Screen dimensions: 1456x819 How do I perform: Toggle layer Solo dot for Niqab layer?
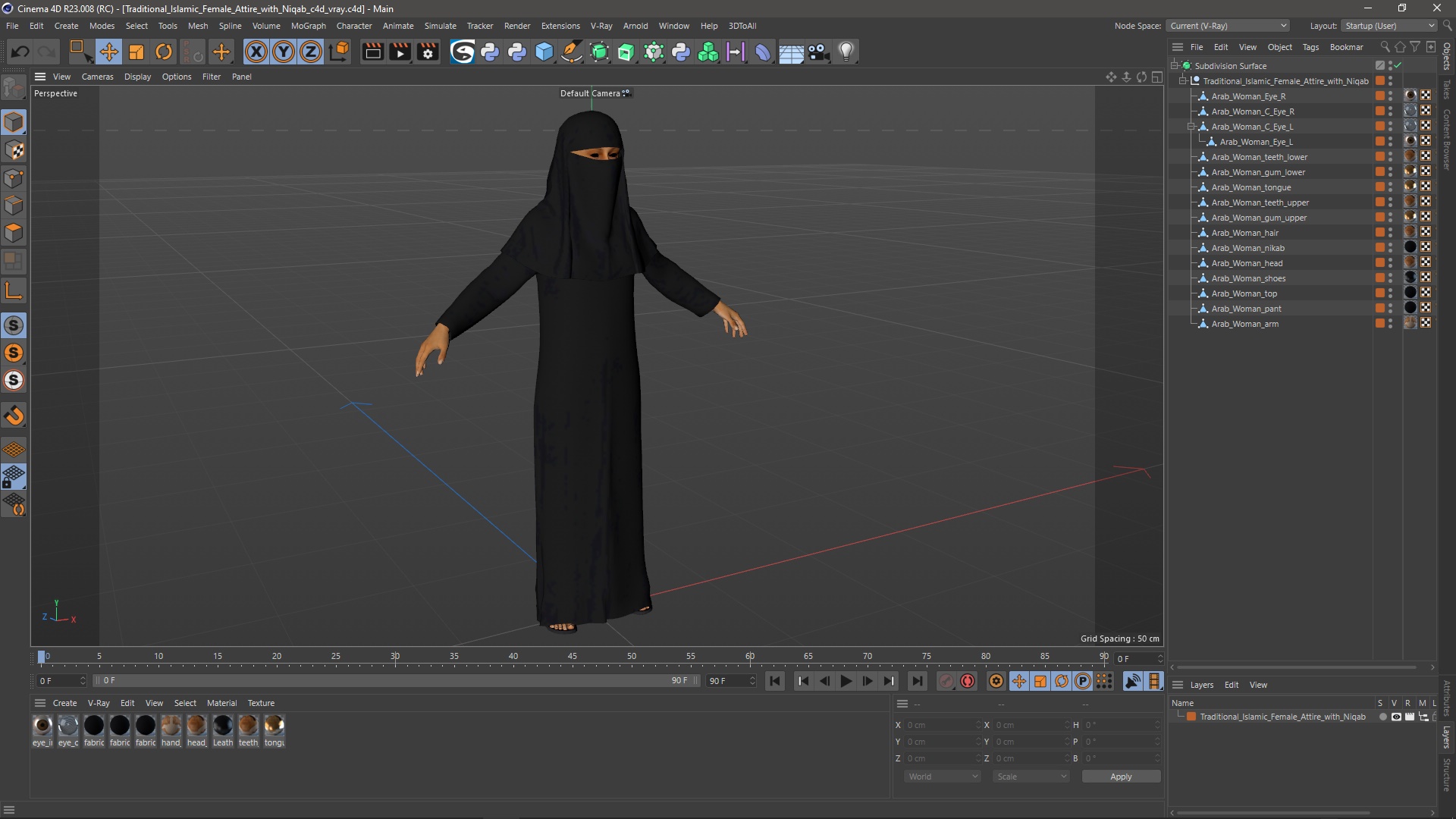pos(1382,717)
